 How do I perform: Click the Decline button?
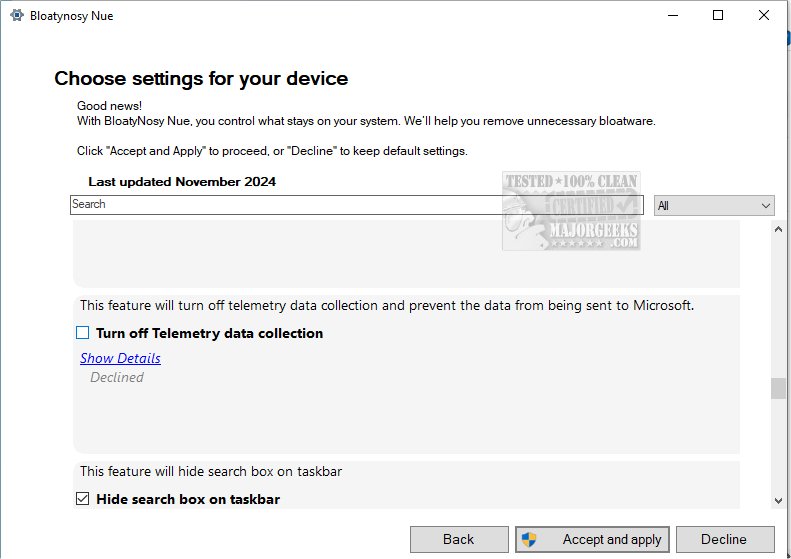725,539
